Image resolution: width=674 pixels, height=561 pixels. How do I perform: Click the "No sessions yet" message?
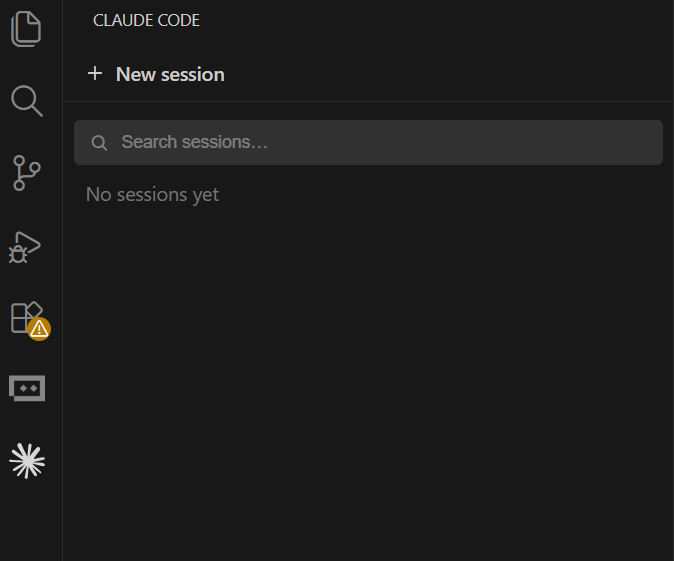click(x=153, y=195)
